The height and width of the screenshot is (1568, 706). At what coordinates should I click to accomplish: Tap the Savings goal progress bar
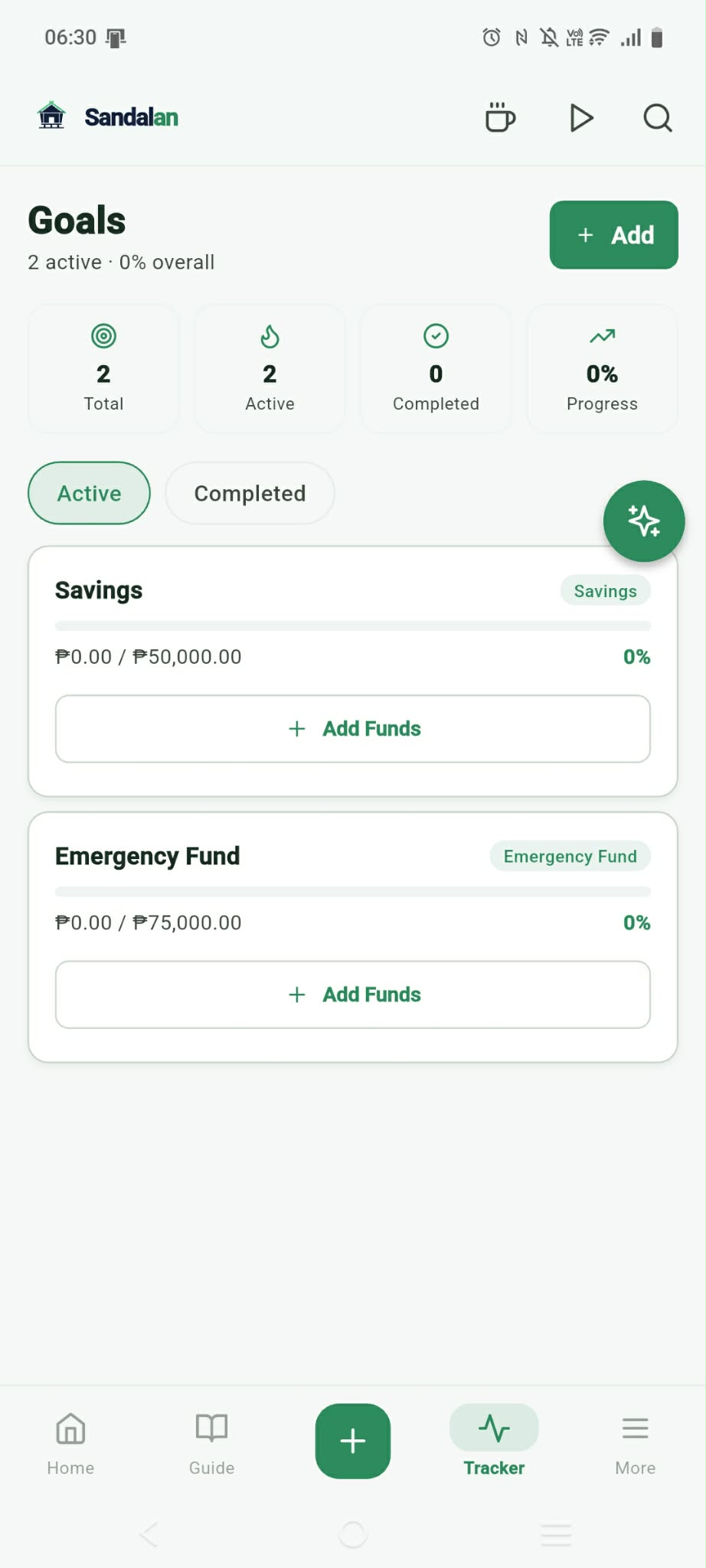(x=353, y=626)
